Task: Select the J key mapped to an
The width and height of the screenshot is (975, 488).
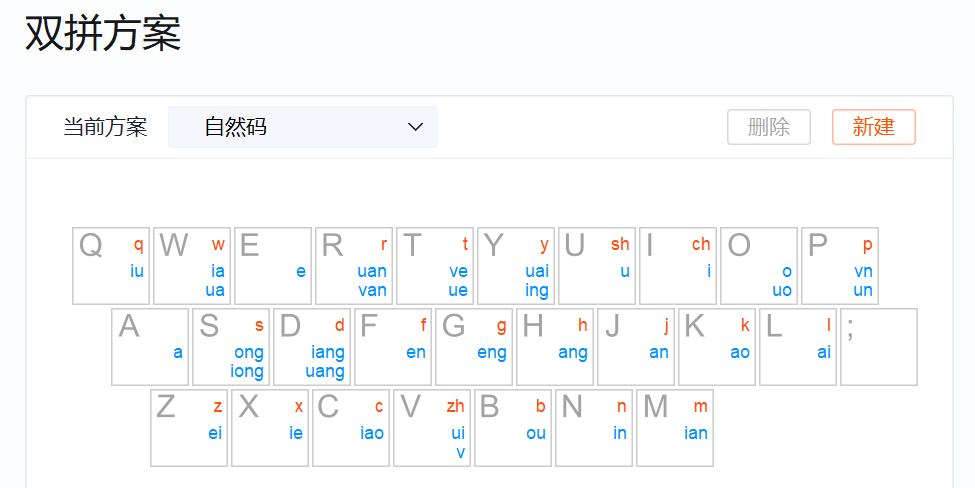Action: point(635,347)
